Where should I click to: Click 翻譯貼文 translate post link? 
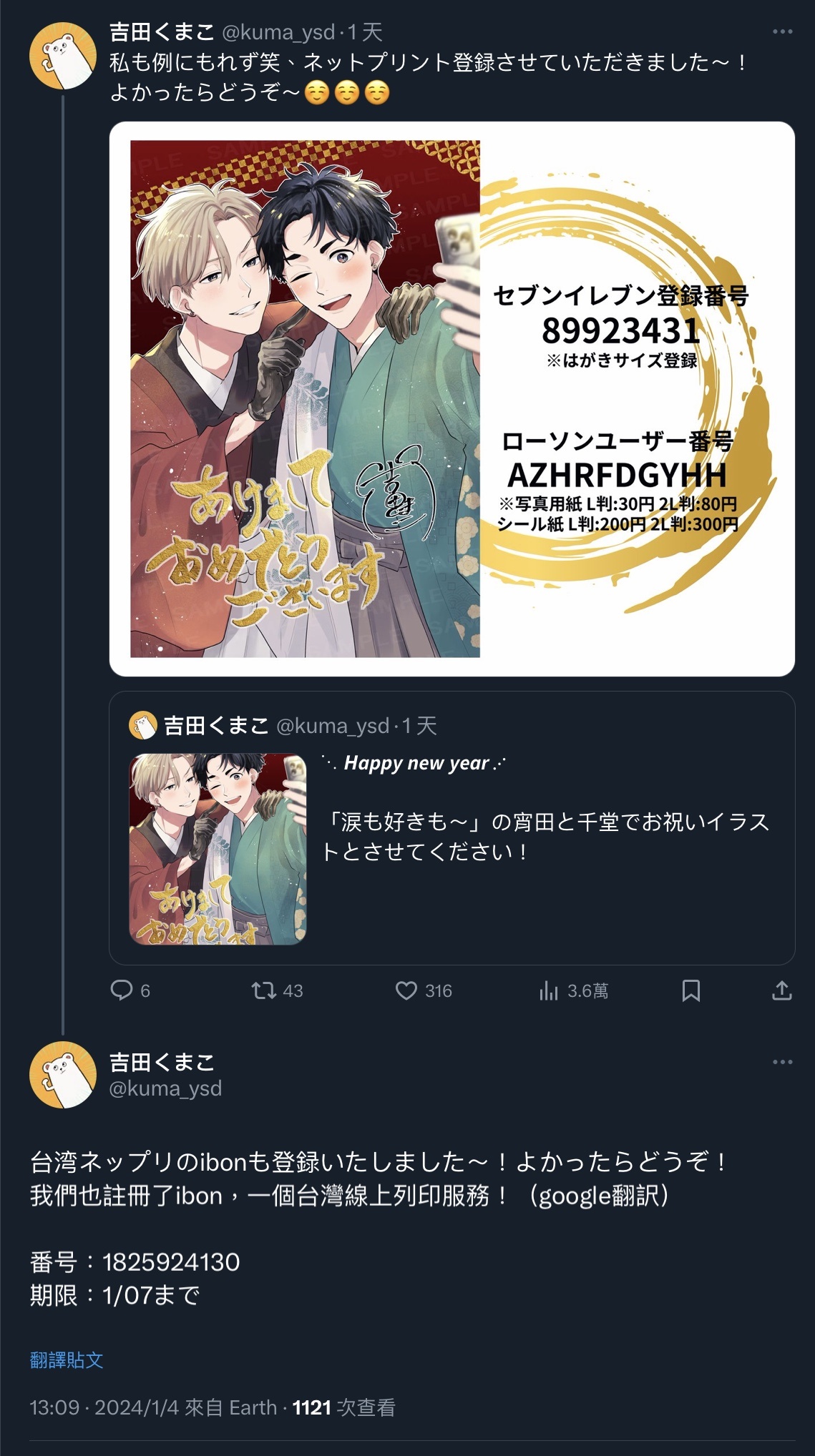(x=67, y=1359)
